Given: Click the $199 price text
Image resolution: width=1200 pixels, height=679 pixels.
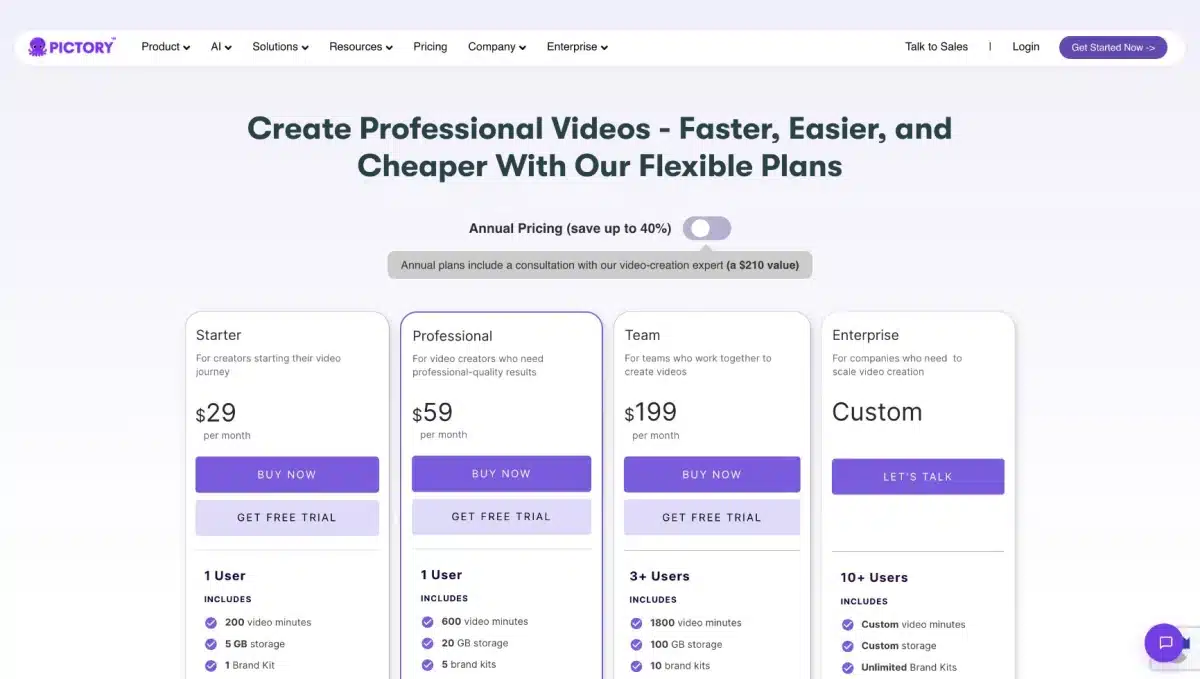Looking at the screenshot, I should [x=651, y=412].
